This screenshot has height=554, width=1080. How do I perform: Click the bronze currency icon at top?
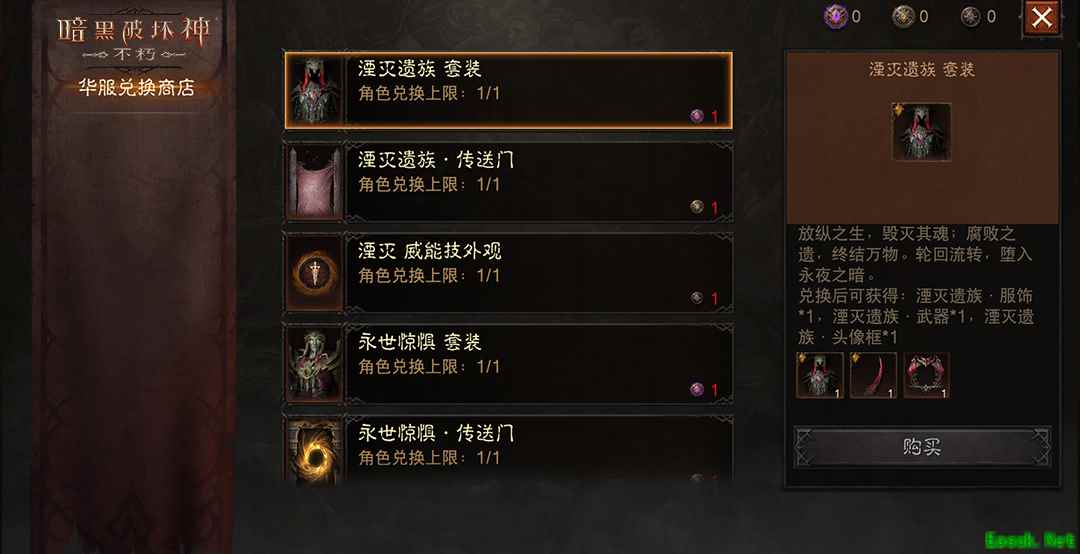tap(903, 16)
